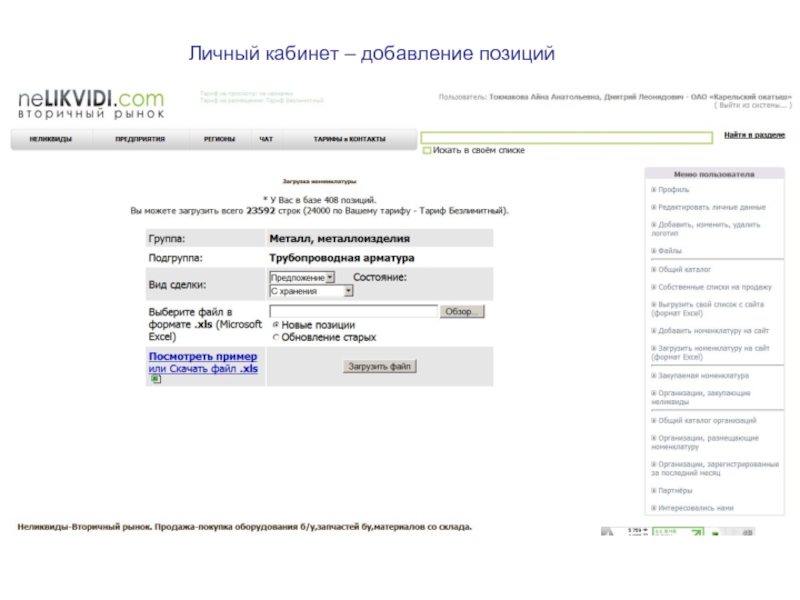The height and width of the screenshot is (600, 800).
Task: Click the Excel file icon under download link
Action: click(x=156, y=379)
